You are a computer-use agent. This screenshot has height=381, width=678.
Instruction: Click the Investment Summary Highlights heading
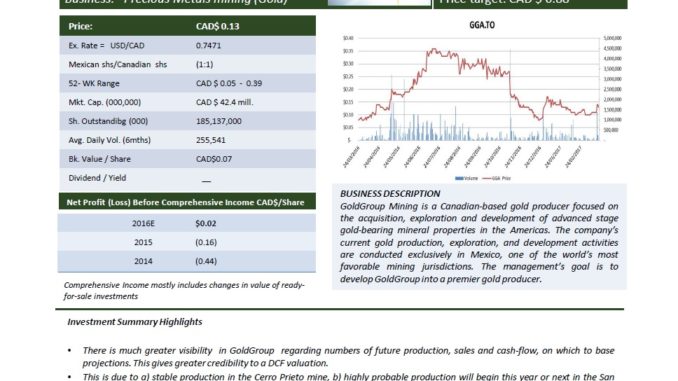(x=135, y=322)
